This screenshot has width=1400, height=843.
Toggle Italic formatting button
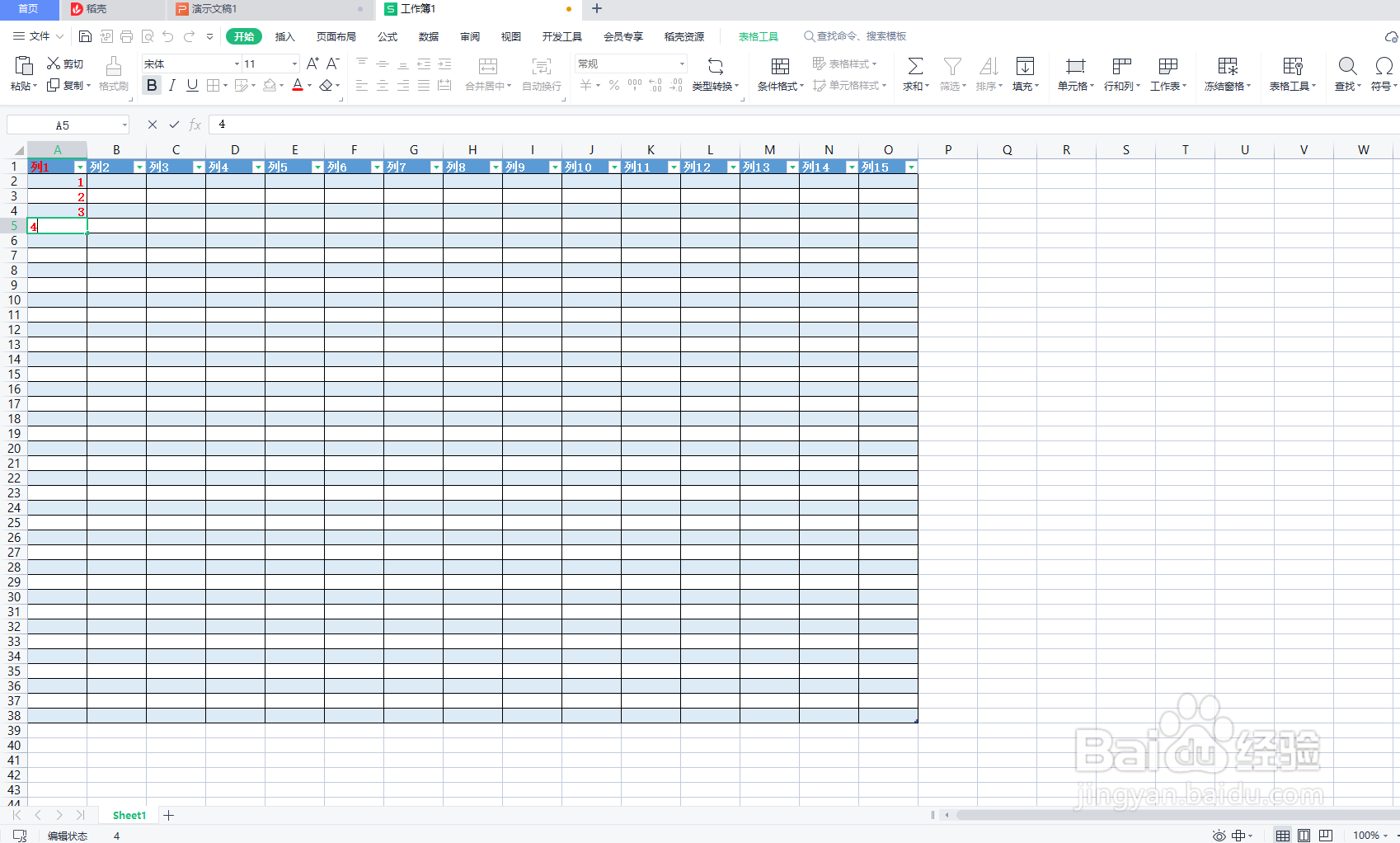tap(171, 85)
